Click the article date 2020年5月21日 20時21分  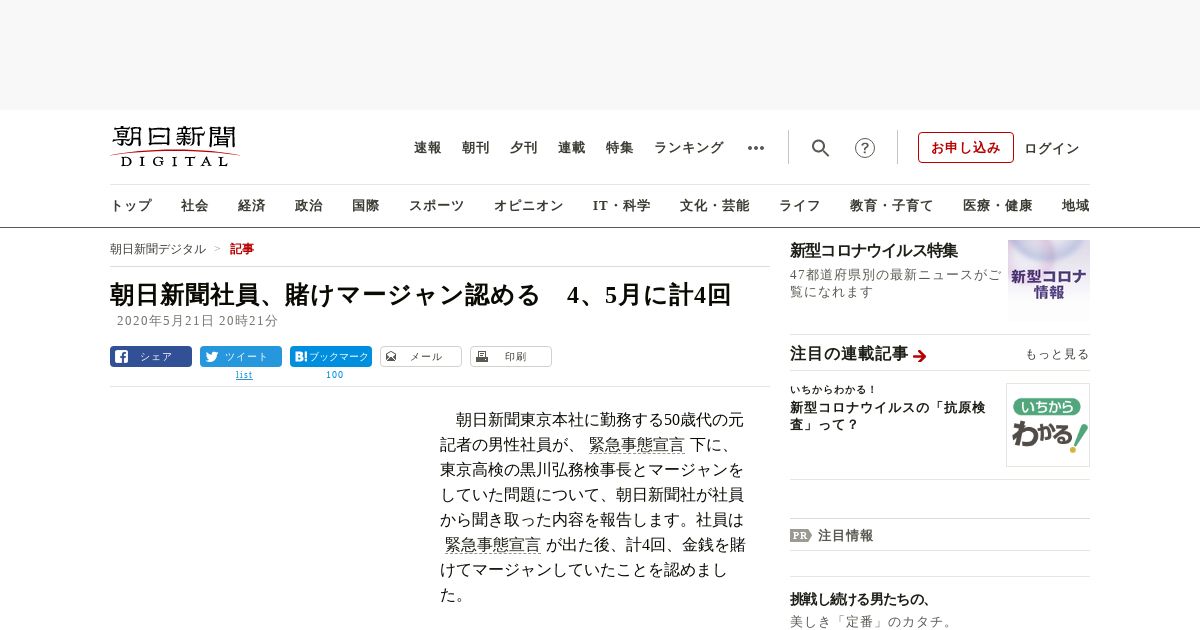pos(197,321)
